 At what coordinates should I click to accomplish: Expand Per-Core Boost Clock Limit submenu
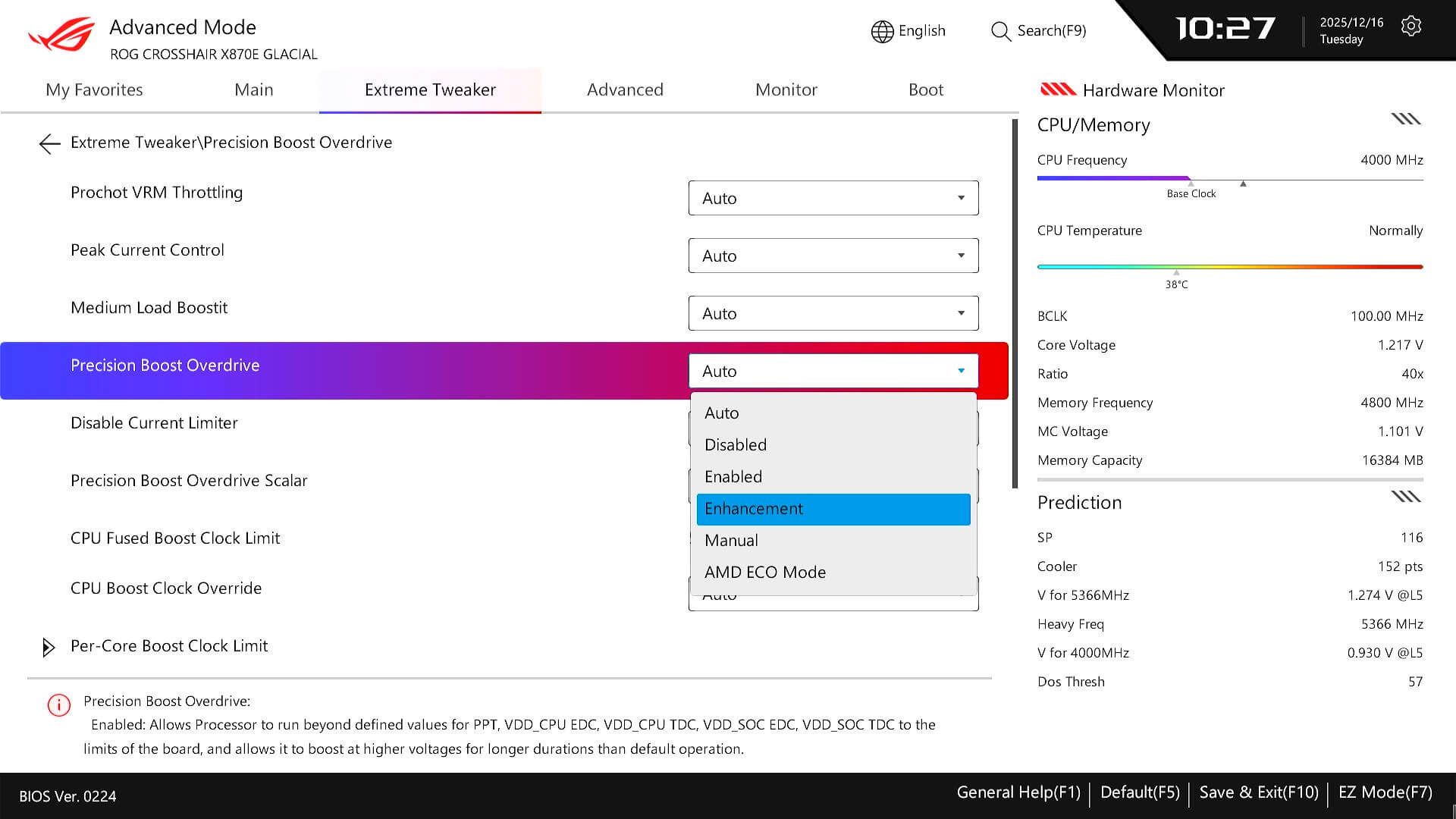[49, 647]
